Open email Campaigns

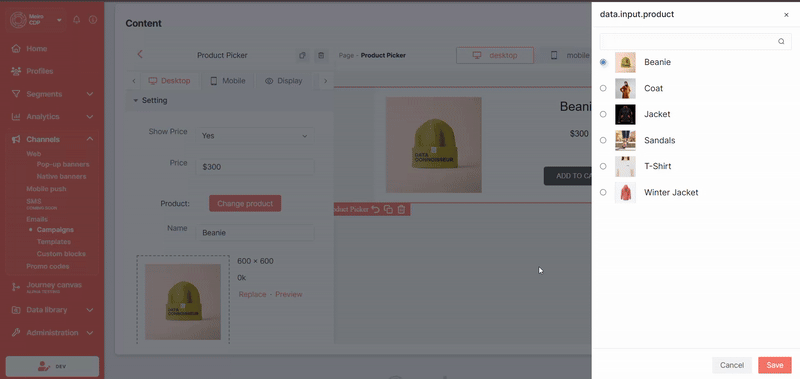coord(55,230)
